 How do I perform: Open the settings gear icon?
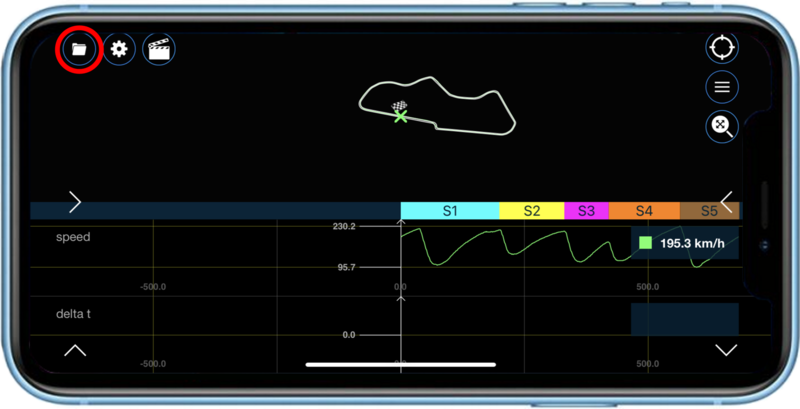pyautogui.click(x=119, y=49)
